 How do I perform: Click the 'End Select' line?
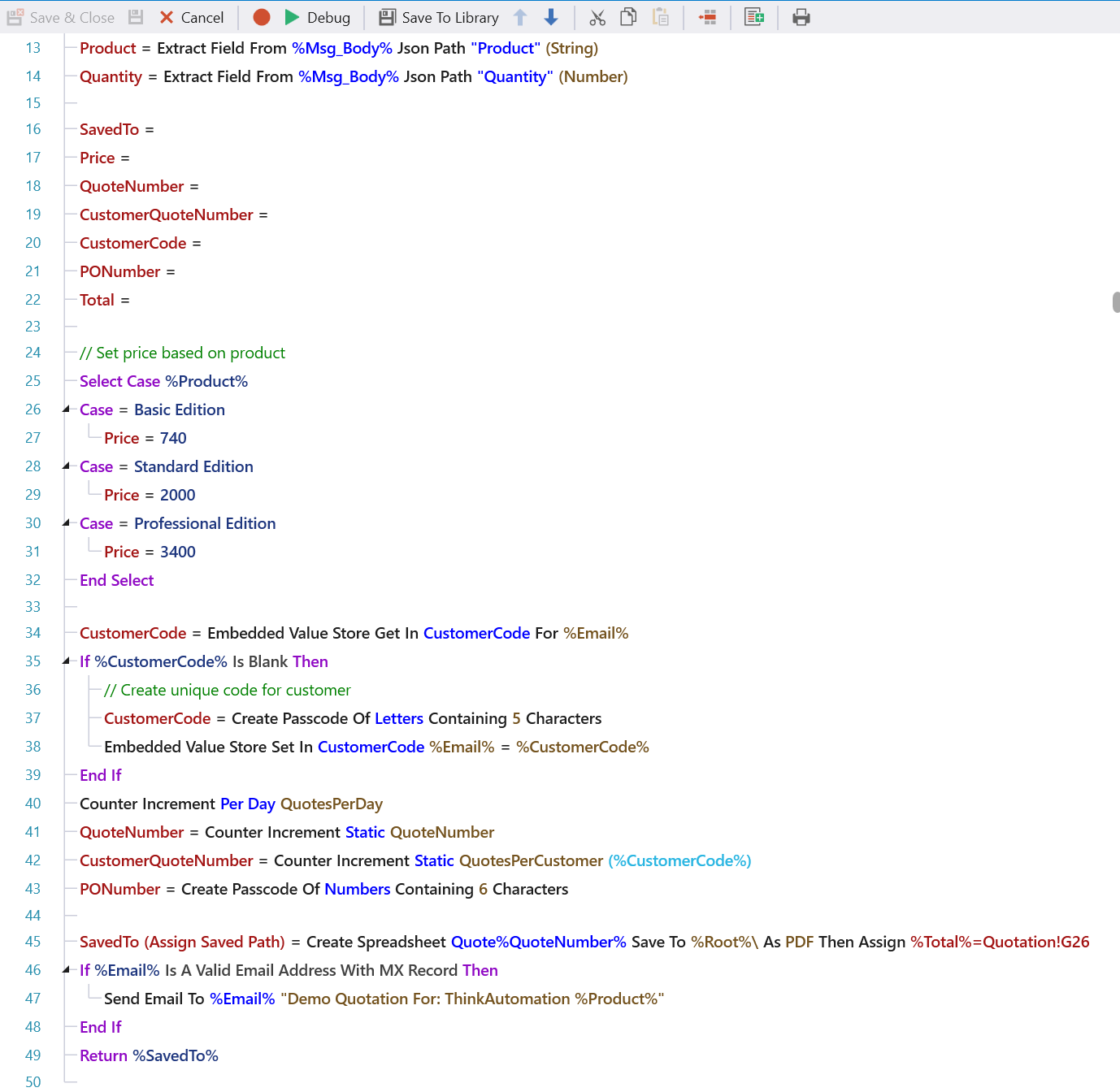(x=117, y=580)
